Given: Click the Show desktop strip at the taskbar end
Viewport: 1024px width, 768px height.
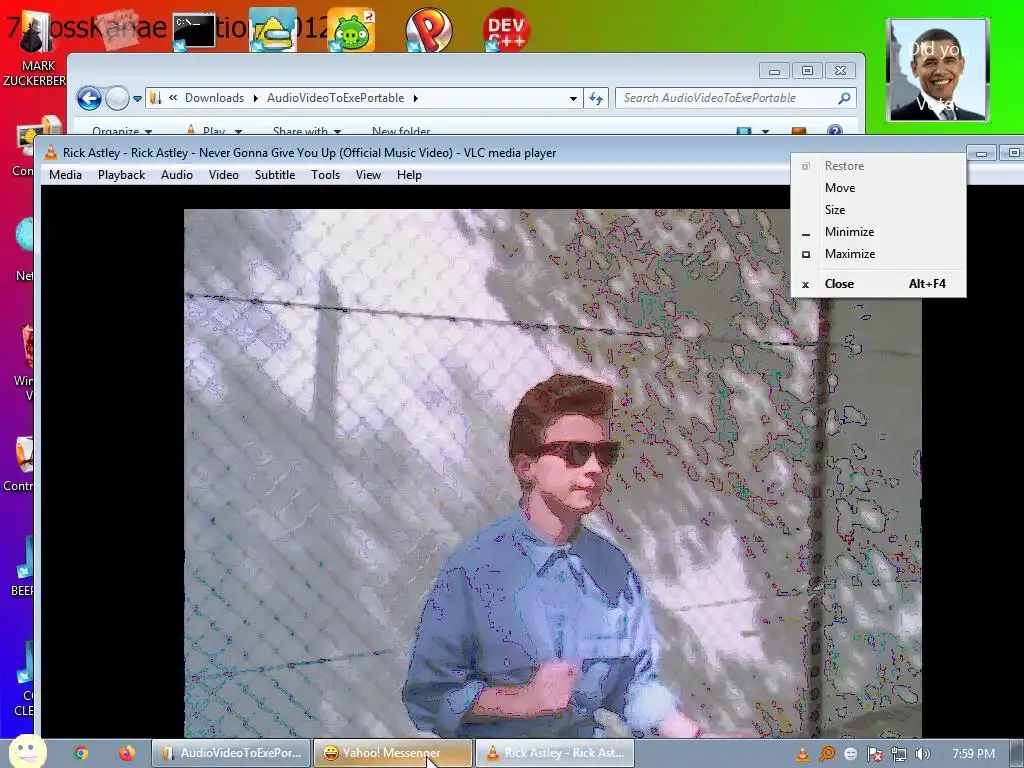Looking at the screenshot, I should point(1016,754).
